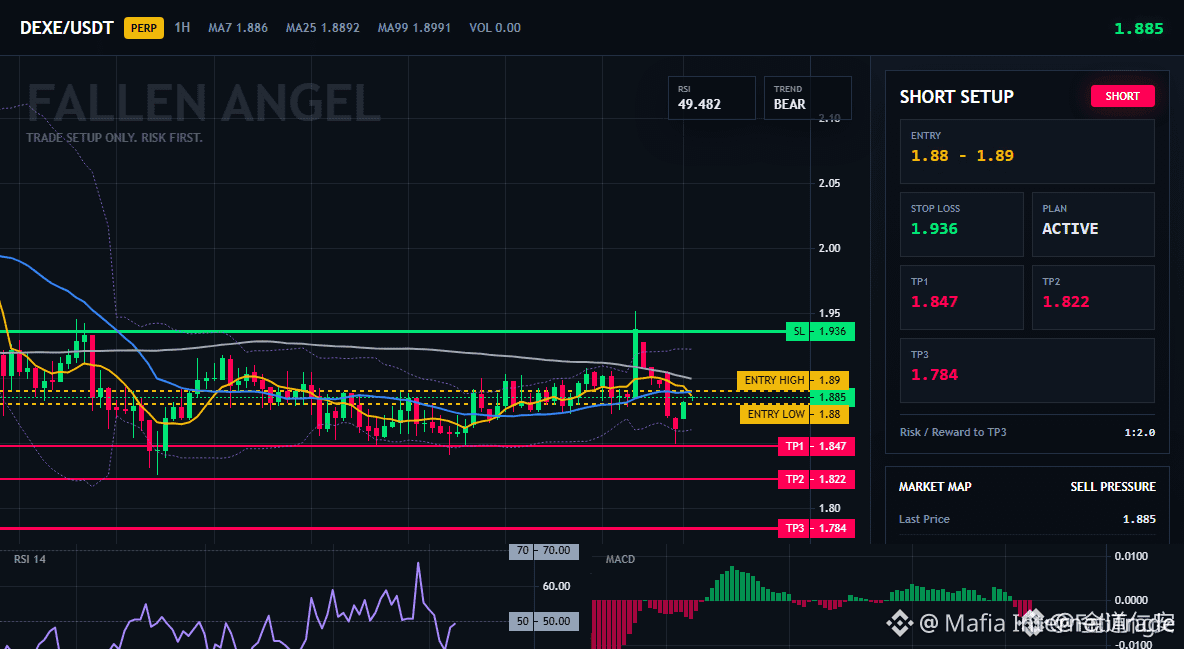The image size is (1184, 649).
Task: Click the green 1.885 price at top right
Action: pyautogui.click(x=1139, y=29)
